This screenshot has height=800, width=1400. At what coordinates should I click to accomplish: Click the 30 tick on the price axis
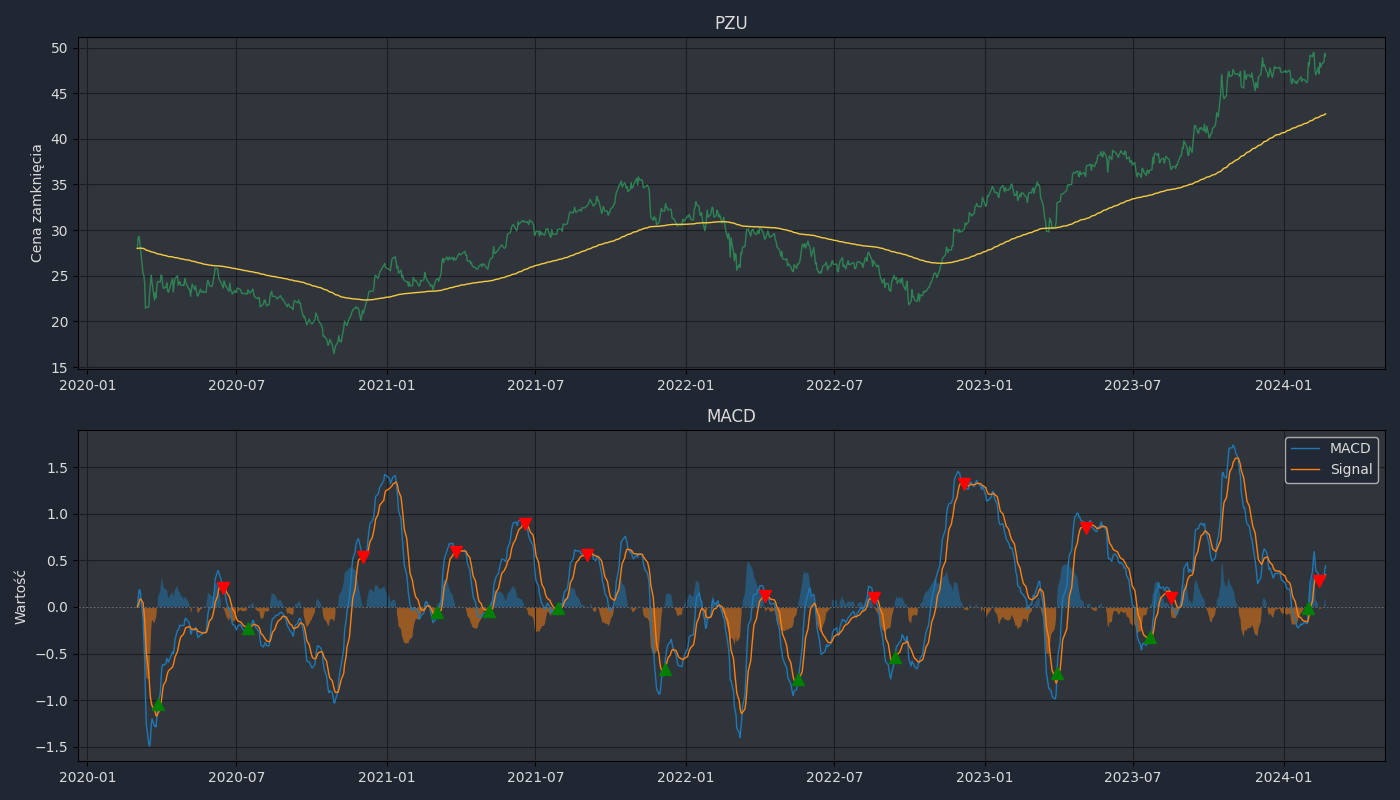[59, 230]
